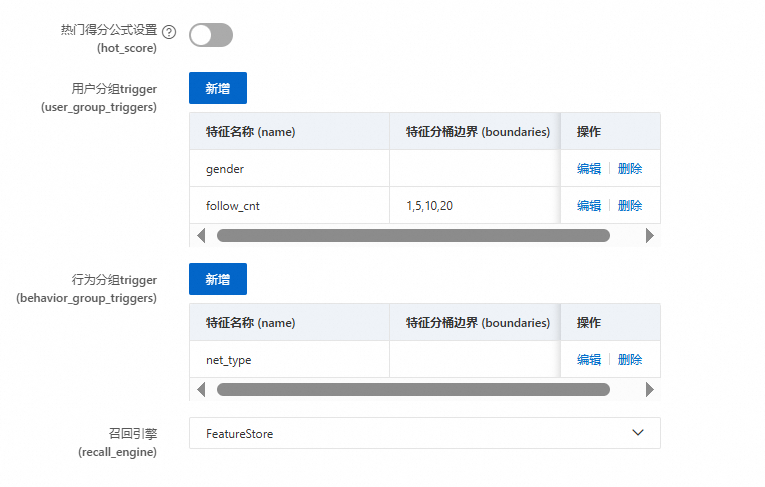Click 新增 button for behavior group triggers
The width and height of the screenshot is (765, 487).
click(x=217, y=279)
